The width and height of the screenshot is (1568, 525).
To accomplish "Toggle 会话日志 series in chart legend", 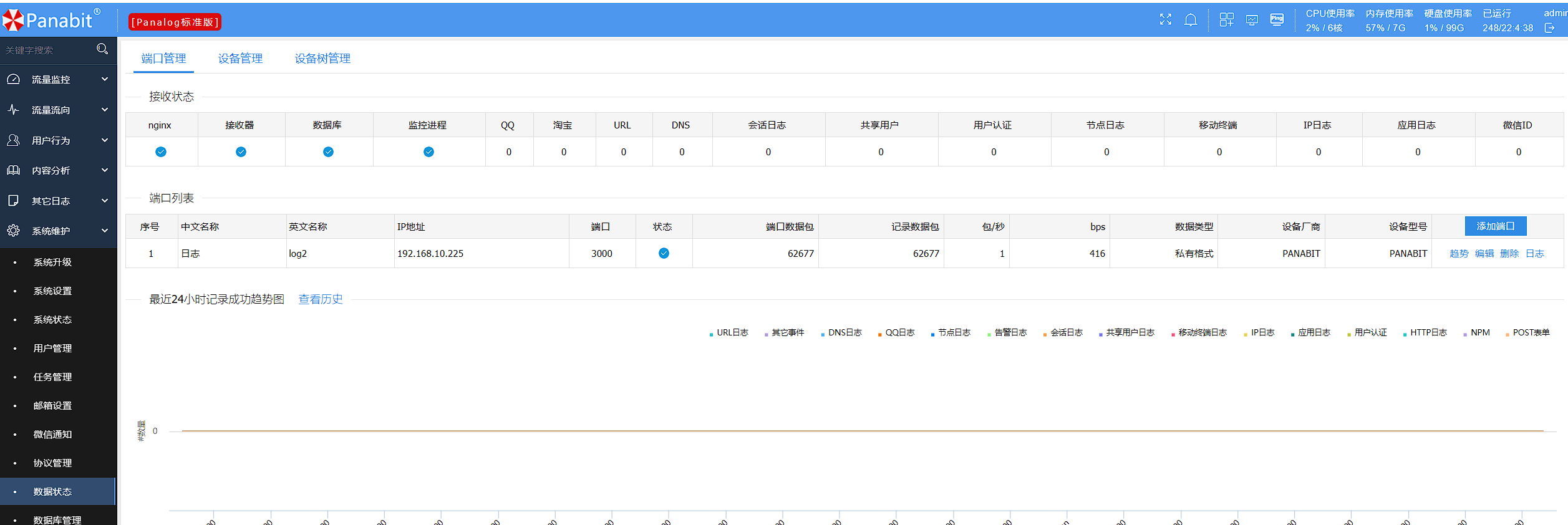I will click(1063, 332).
